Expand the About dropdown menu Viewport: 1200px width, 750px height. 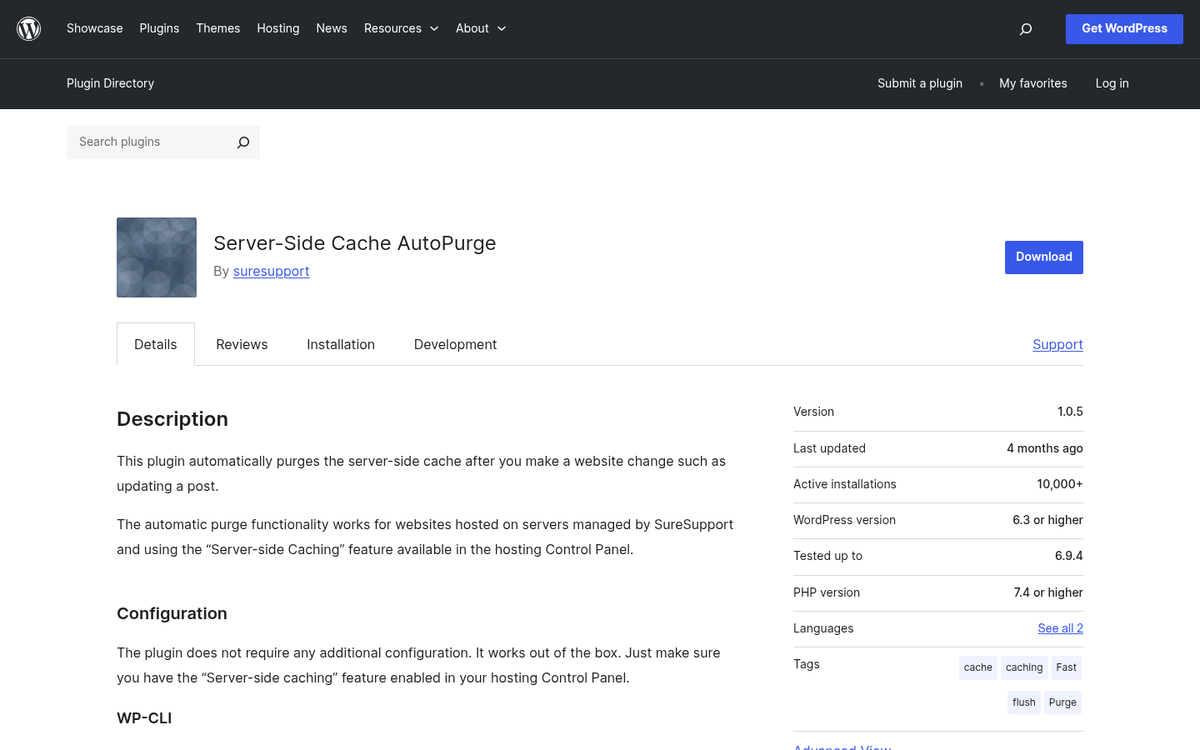pos(480,28)
